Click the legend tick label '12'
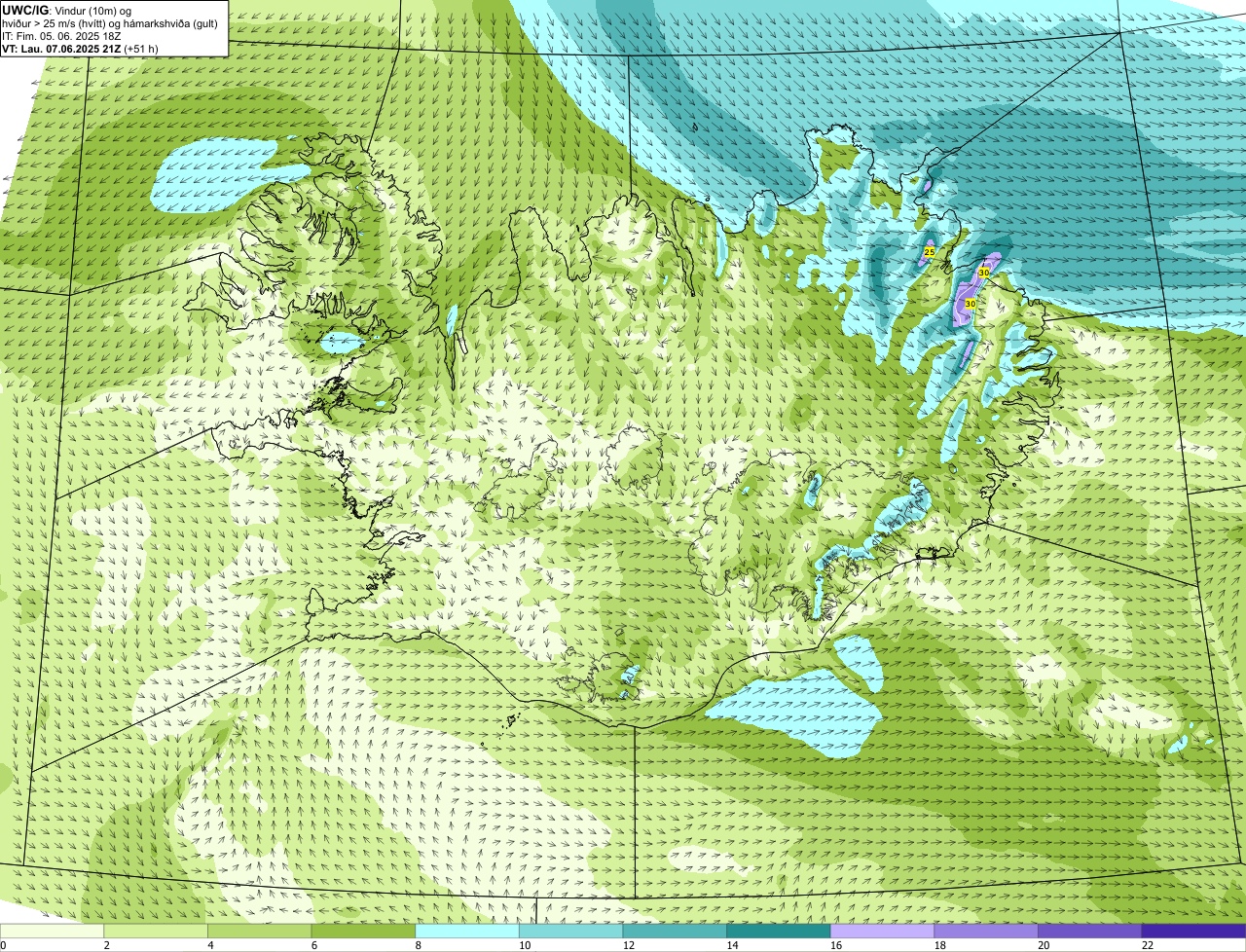Viewport: 1246px width, 952px height. 628,945
